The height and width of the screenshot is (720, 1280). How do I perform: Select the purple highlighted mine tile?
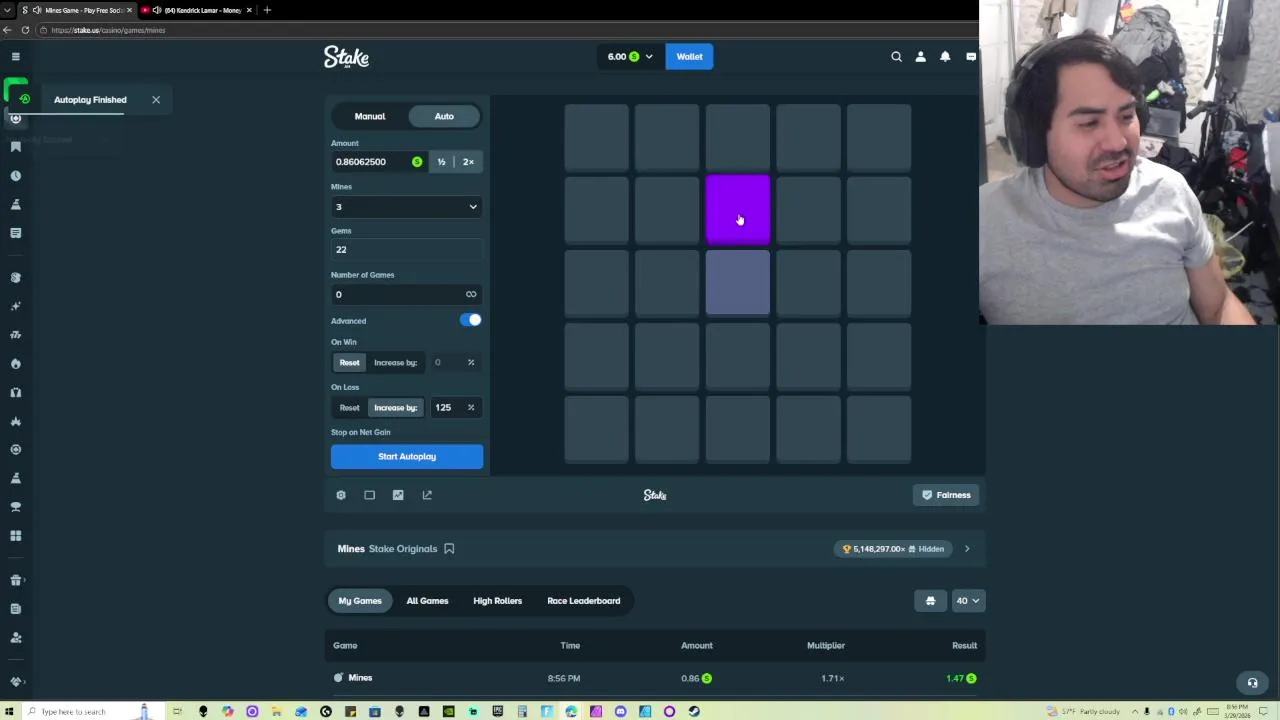[738, 210]
